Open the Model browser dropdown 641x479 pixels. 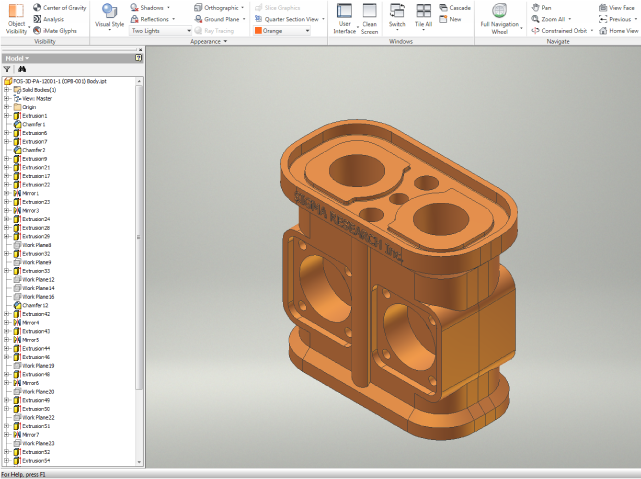click(x=27, y=58)
